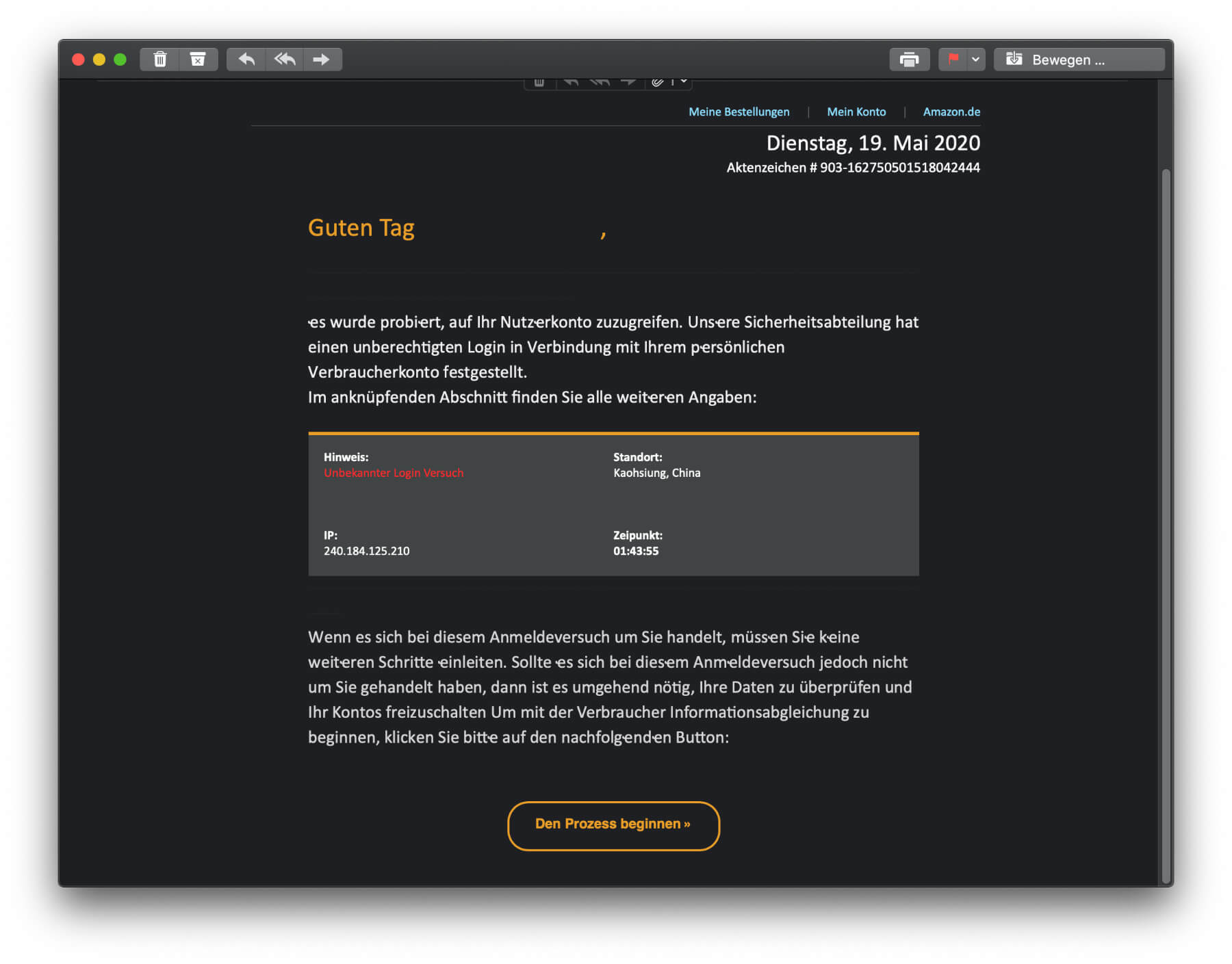Minimize the window with the yellow button

pos(99,60)
